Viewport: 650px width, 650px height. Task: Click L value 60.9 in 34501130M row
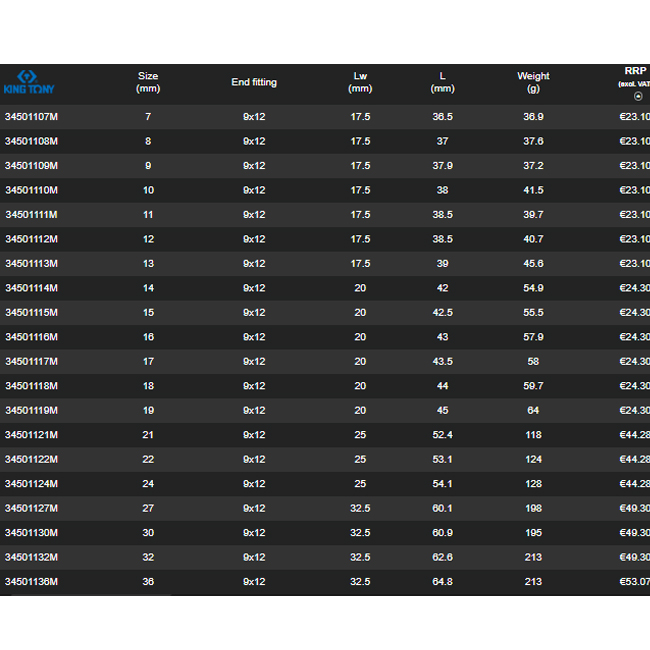point(442,533)
